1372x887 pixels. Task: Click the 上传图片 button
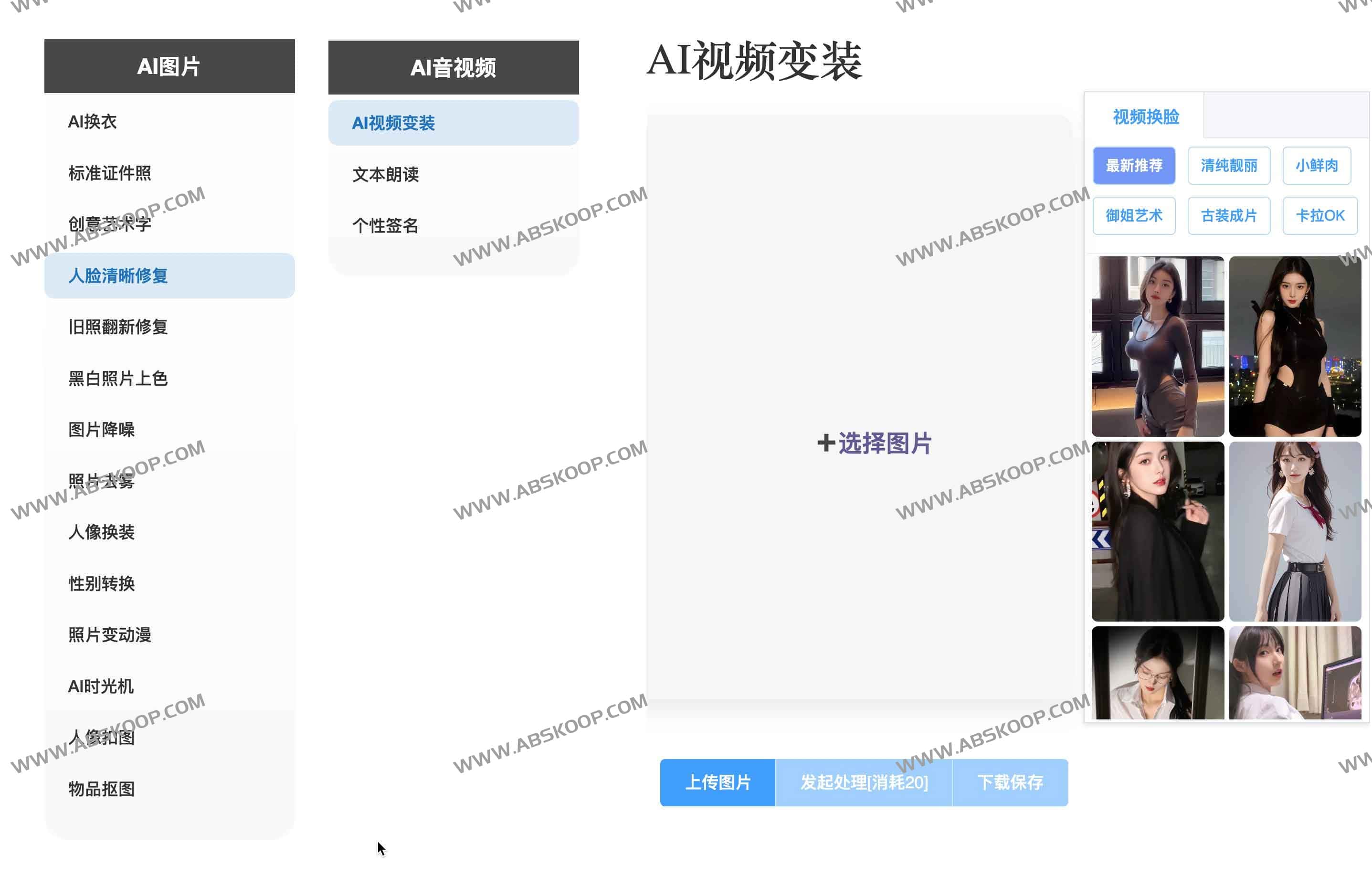[718, 783]
